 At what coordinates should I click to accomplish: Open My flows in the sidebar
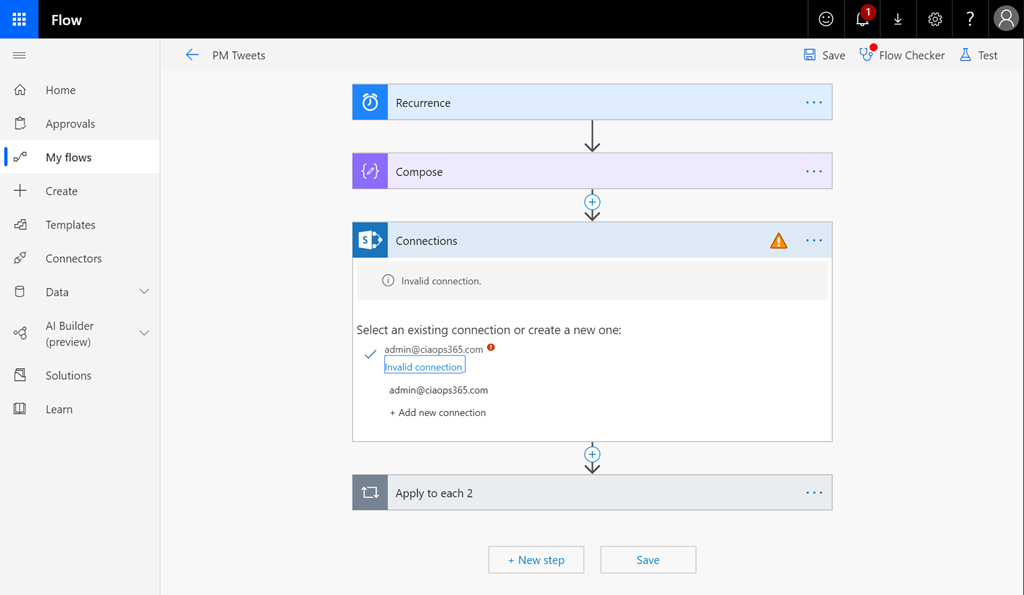tap(68, 157)
